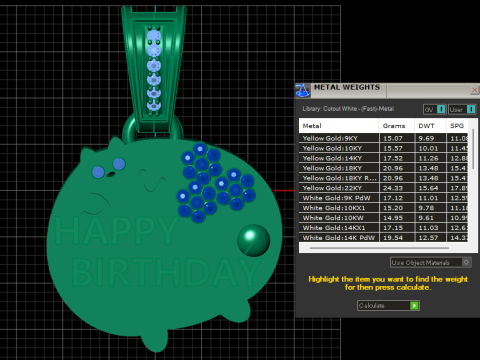
Task: Select the White Gold:14K PdW row
Action: (384, 237)
